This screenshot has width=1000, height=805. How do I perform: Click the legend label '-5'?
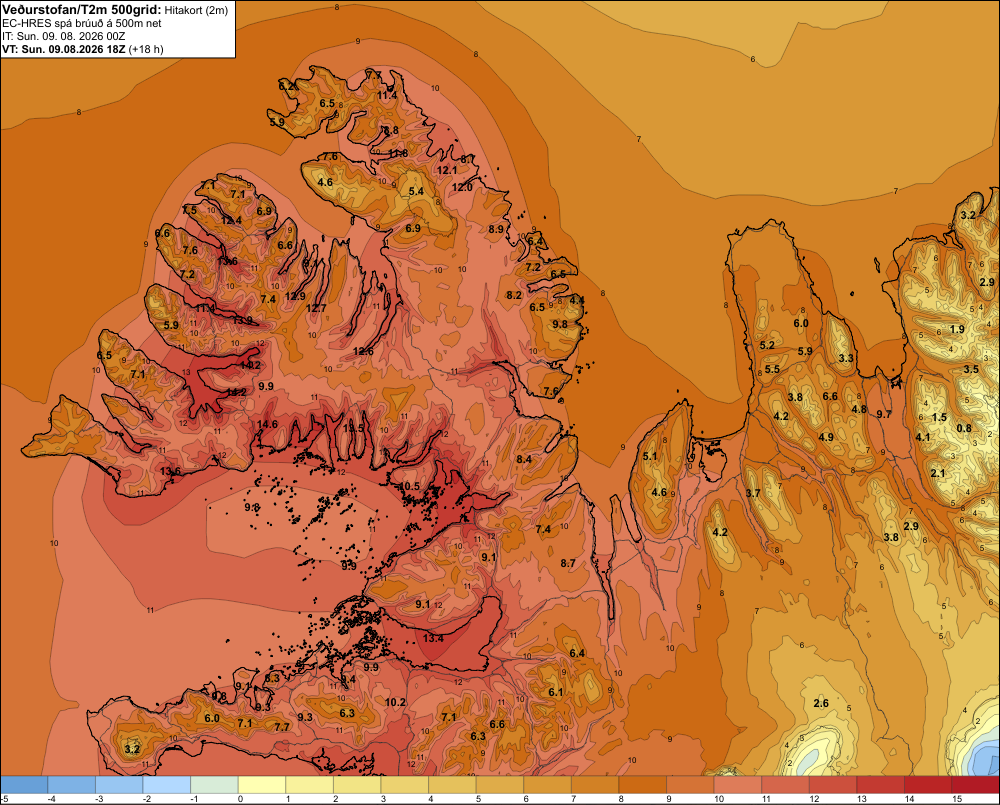coord(4,799)
